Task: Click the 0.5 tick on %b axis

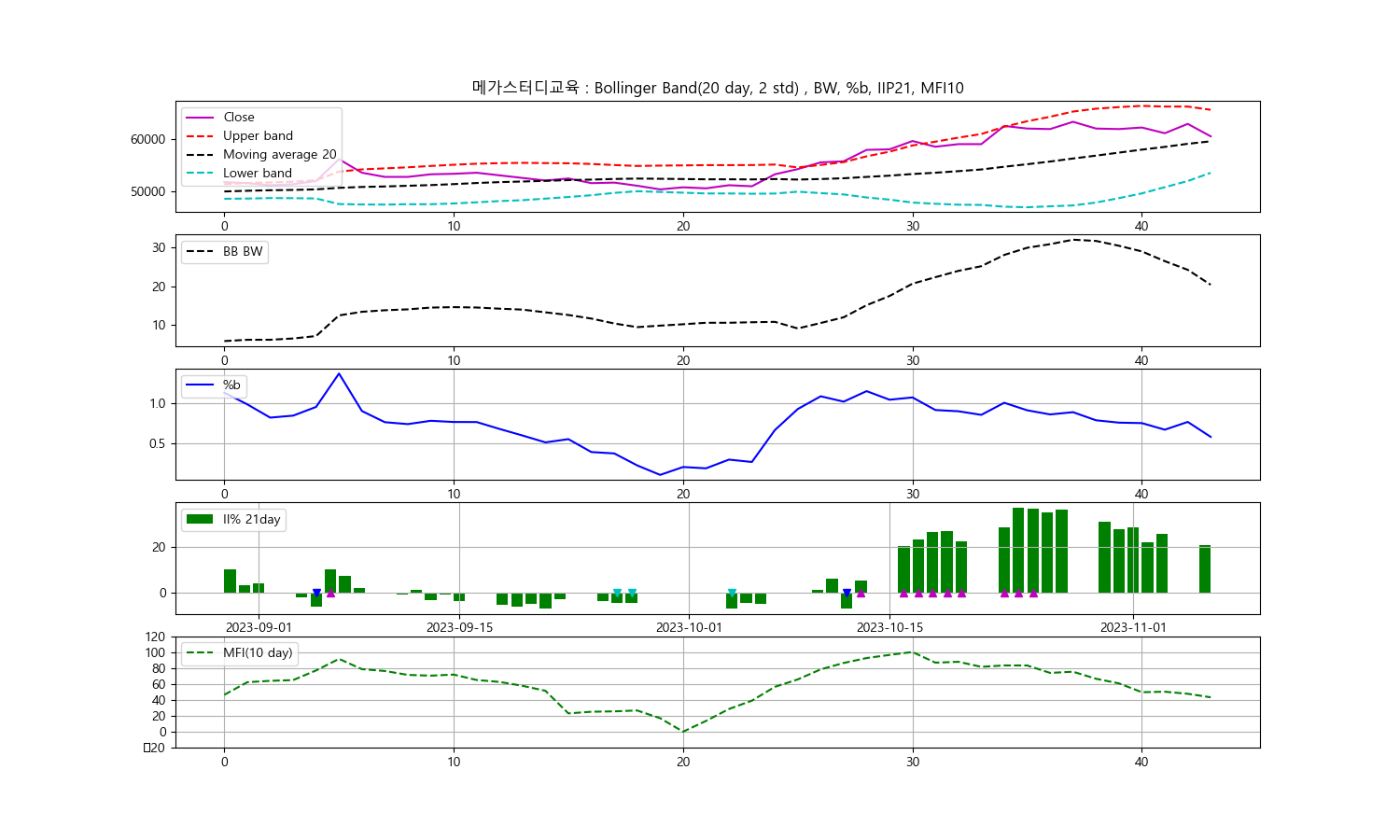Action: (x=158, y=443)
